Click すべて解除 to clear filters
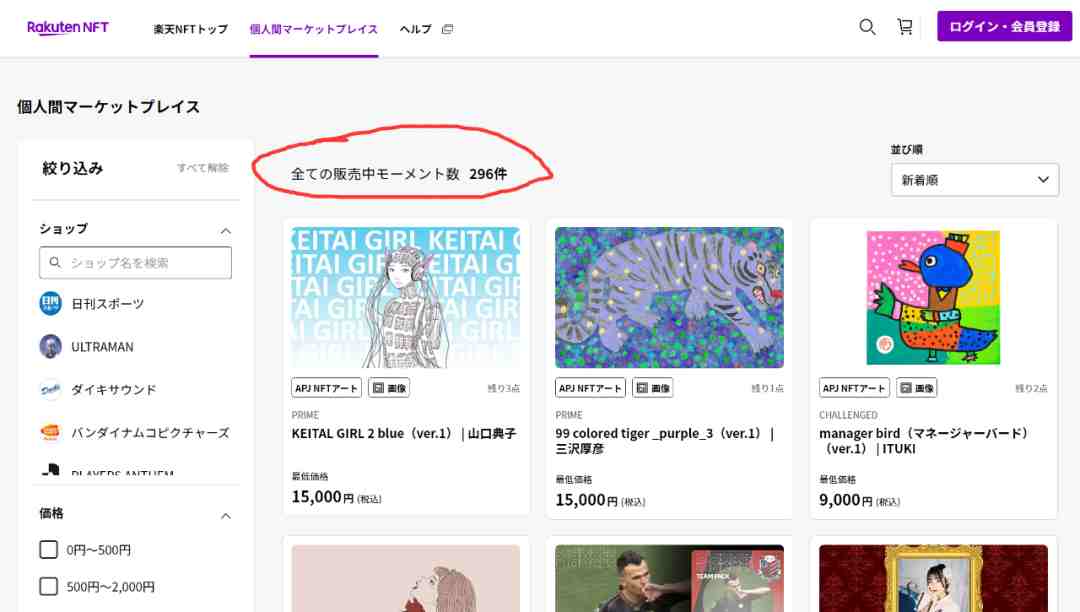This screenshot has width=1080, height=612. (202, 168)
